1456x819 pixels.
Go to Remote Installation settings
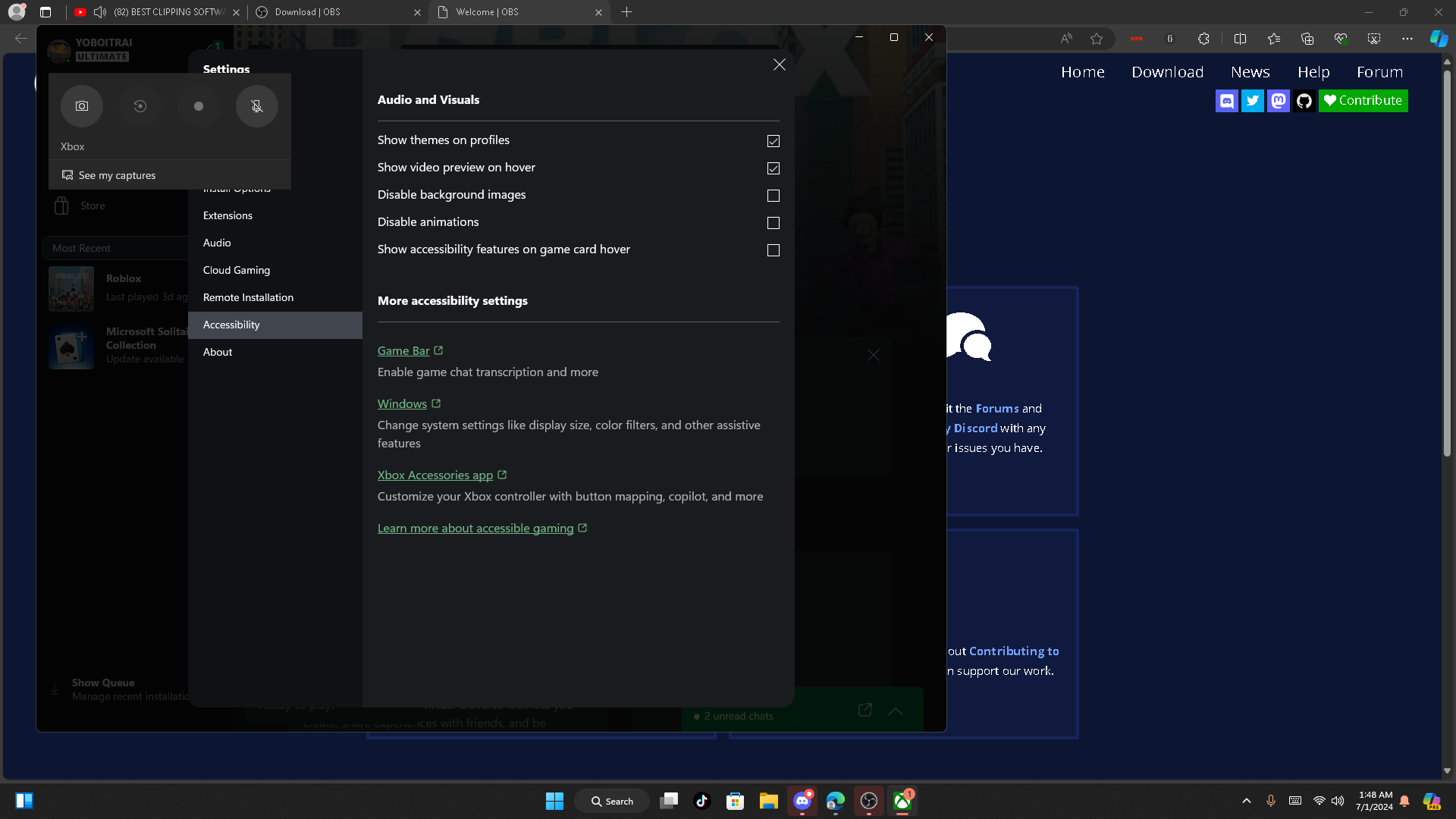coord(275,298)
